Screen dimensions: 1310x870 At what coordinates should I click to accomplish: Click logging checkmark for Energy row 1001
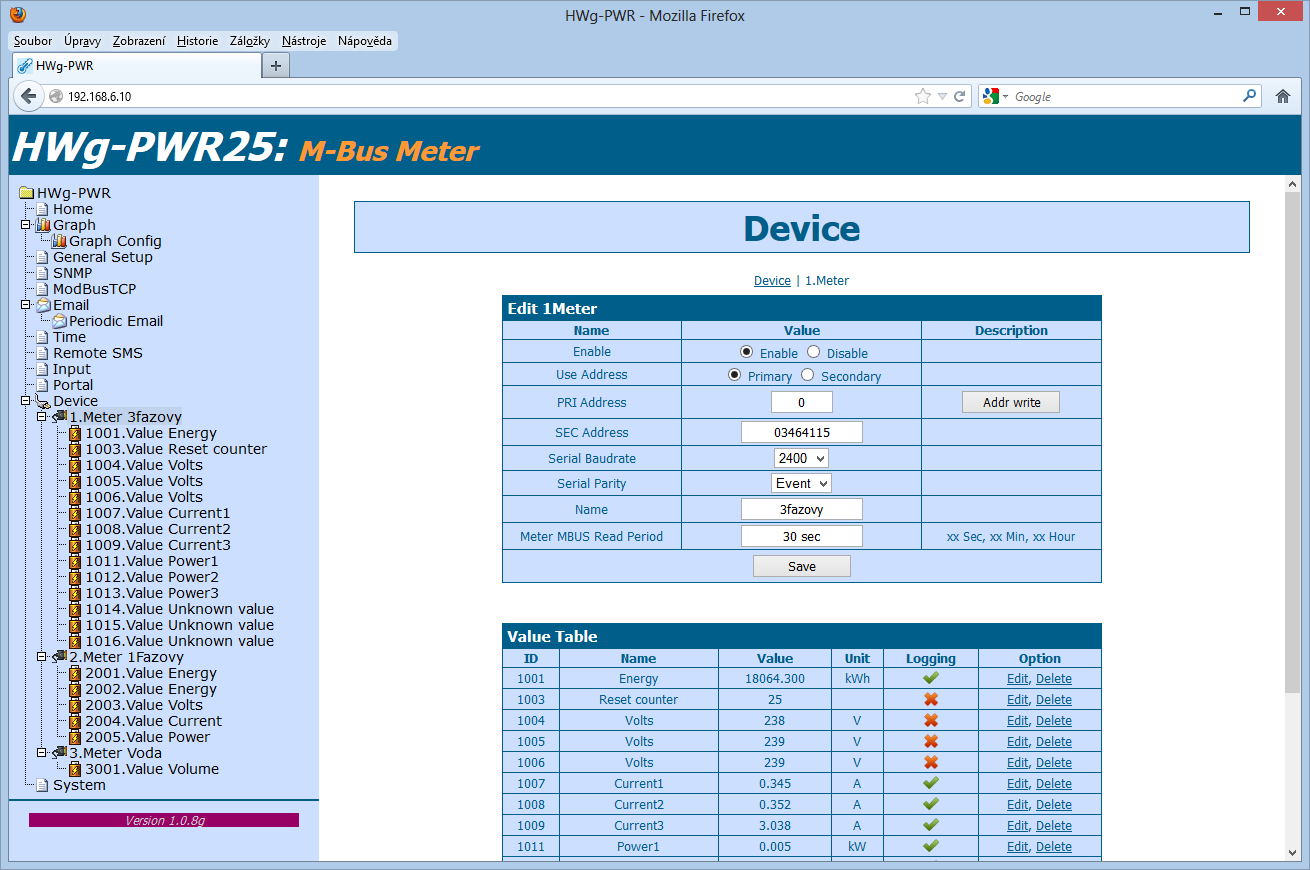pos(931,678)
